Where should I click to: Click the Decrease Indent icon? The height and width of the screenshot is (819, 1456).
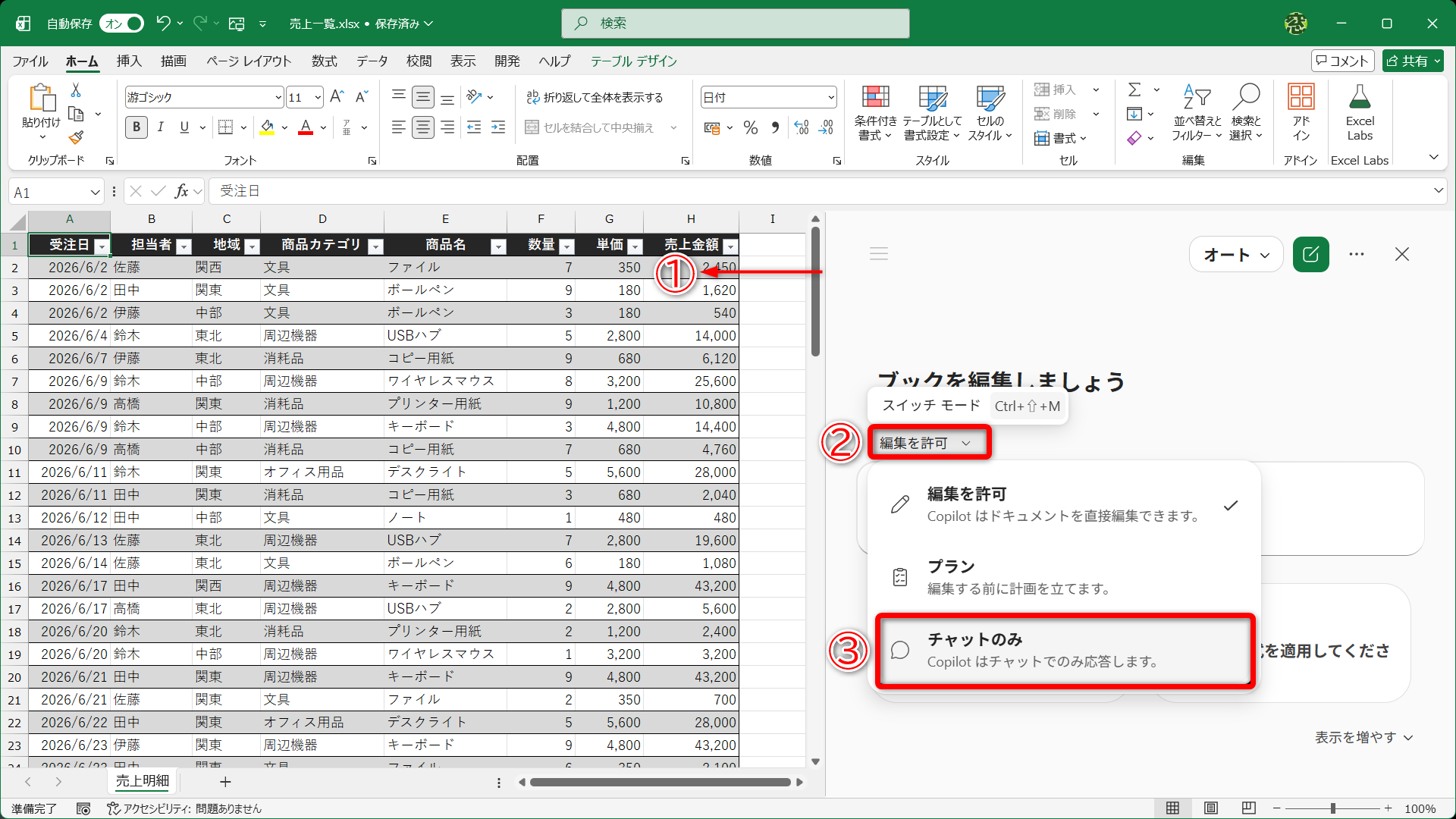coord(474,127)
